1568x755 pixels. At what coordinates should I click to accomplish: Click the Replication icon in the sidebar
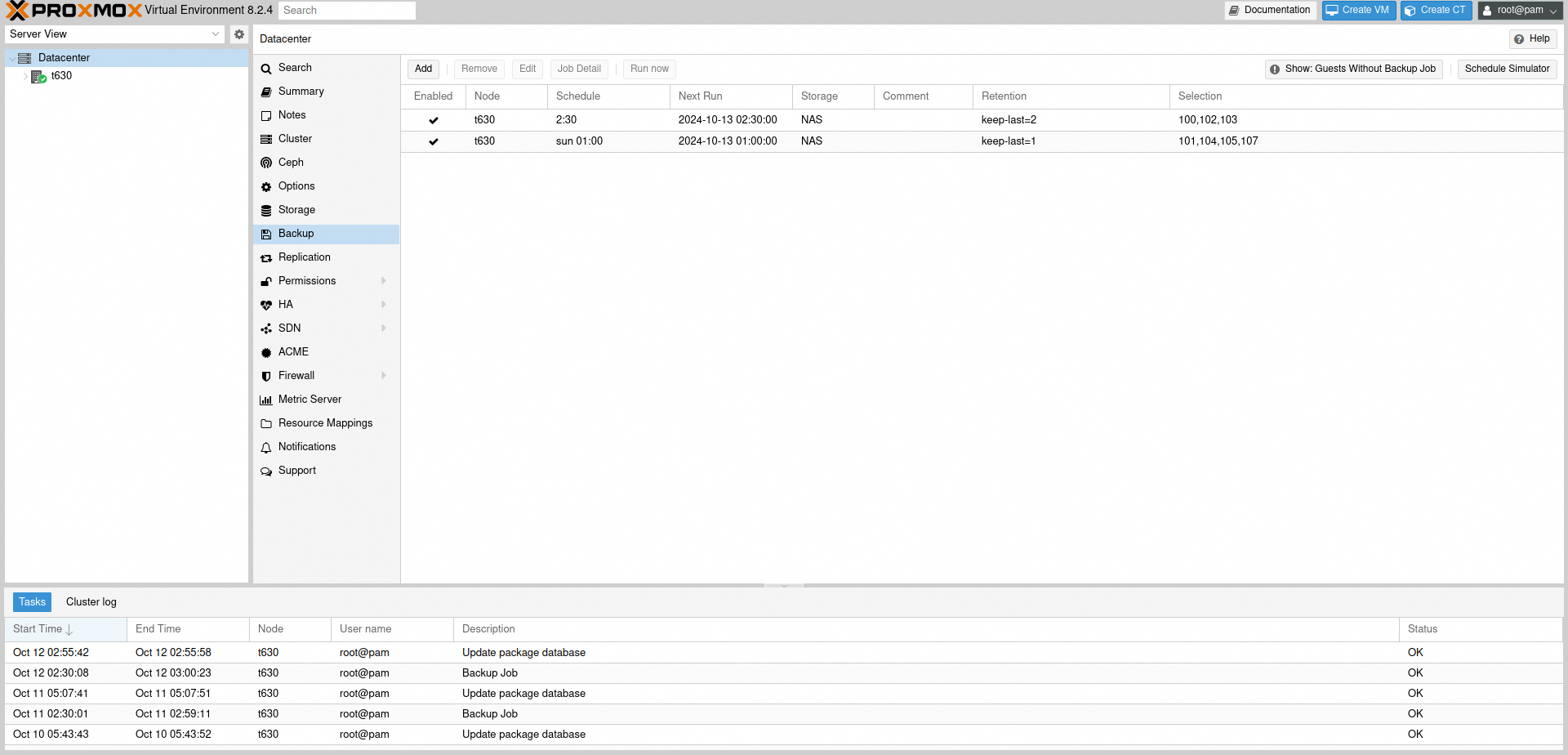coord(266,257)
